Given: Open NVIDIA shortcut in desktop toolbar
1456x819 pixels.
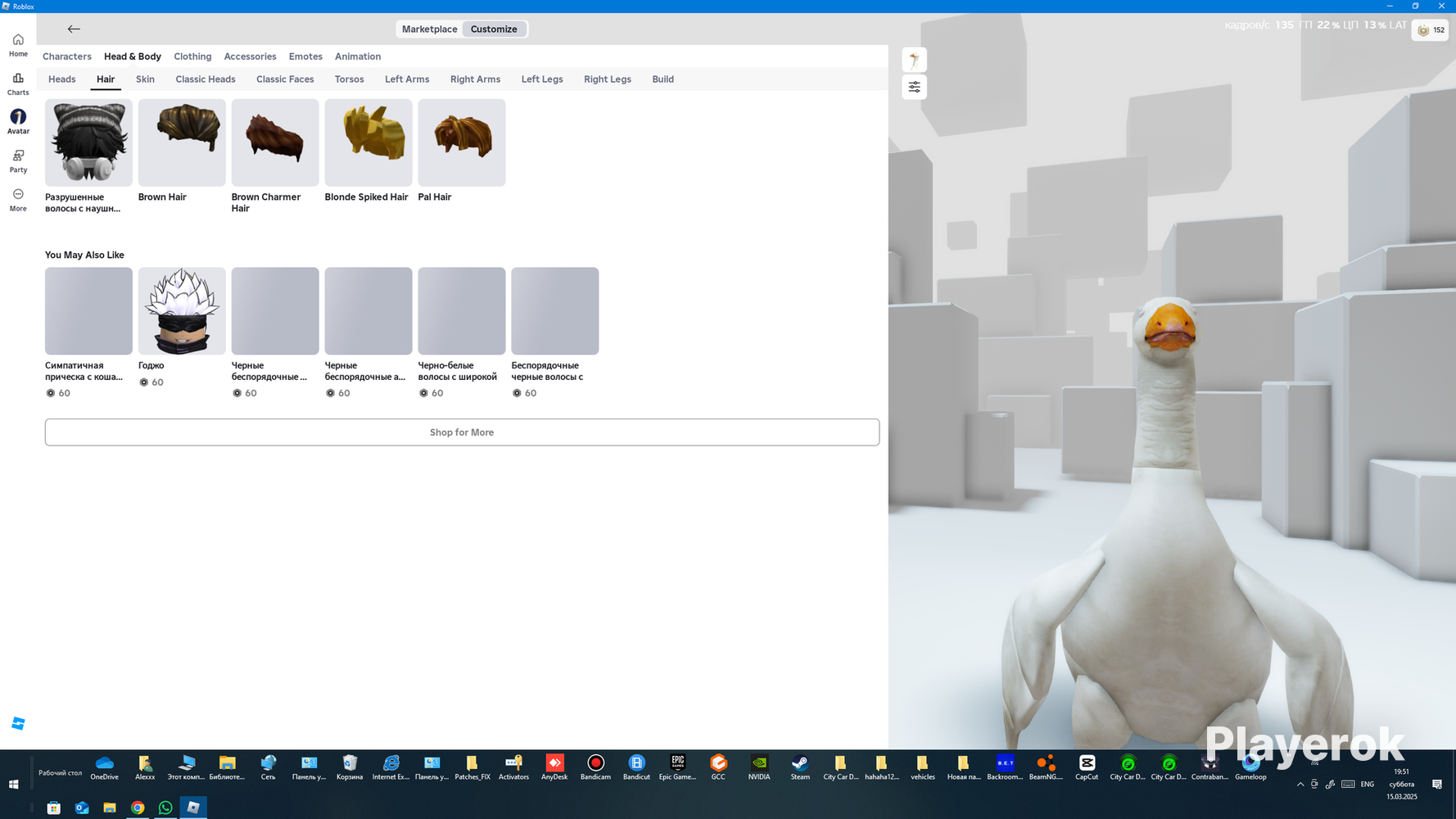Looking at the screenshot, I should click(759, 767).
